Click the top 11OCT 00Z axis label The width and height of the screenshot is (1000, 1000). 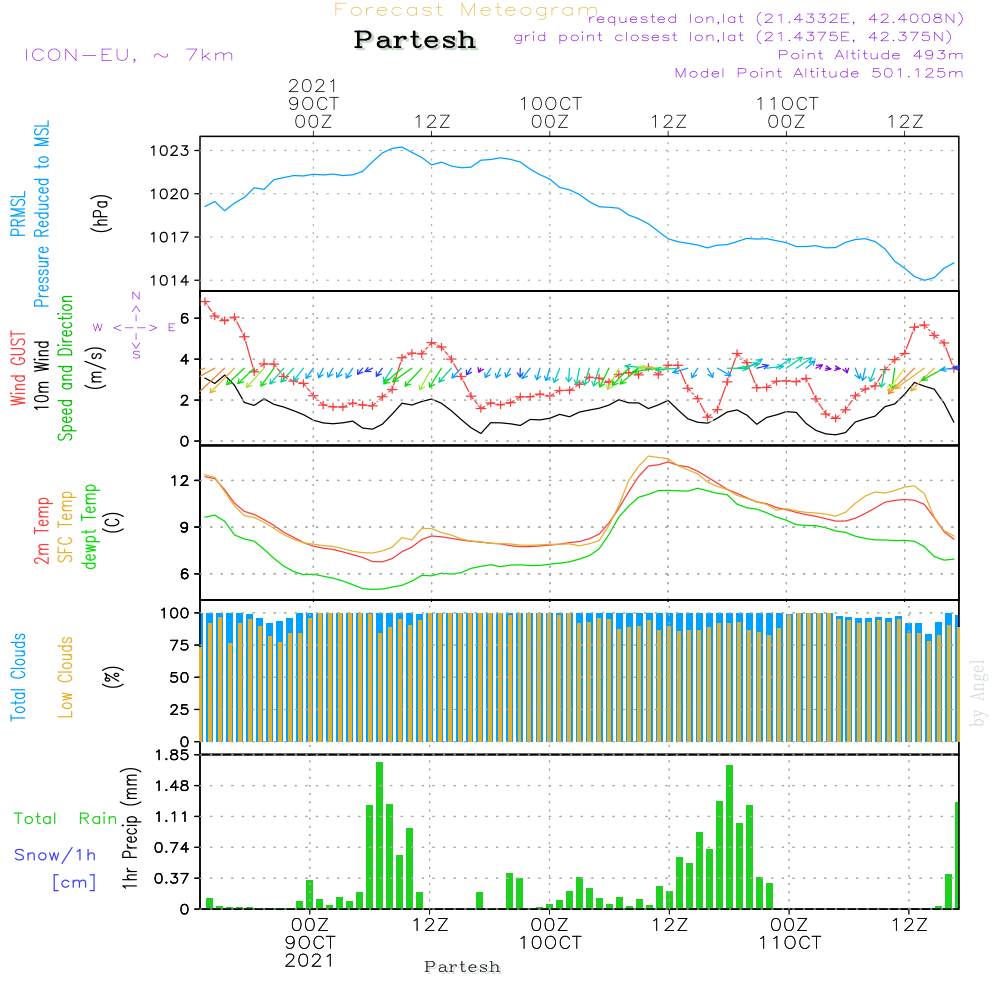point(787,112)
